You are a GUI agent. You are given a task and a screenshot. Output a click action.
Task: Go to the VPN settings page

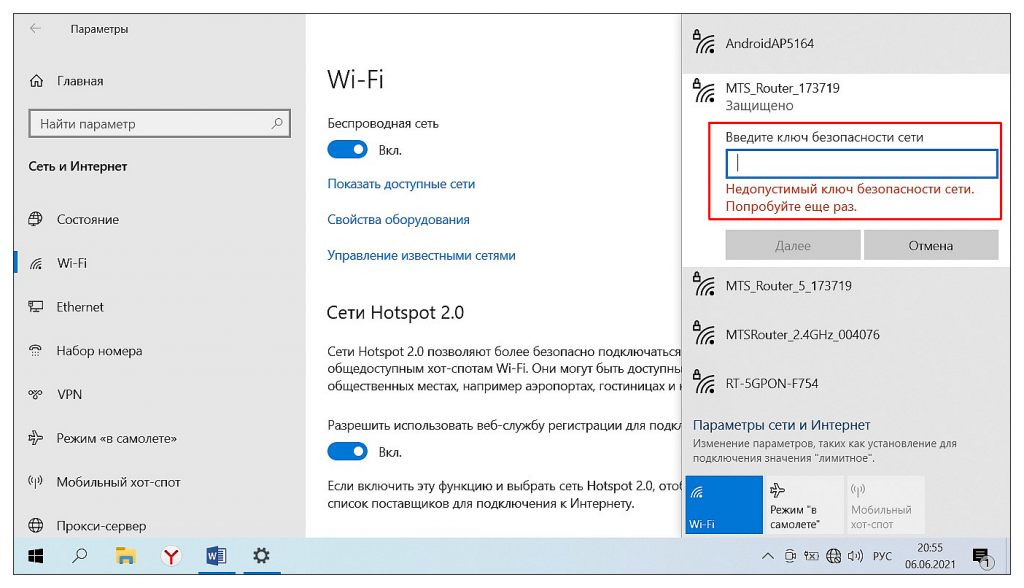tap(70, 394)
